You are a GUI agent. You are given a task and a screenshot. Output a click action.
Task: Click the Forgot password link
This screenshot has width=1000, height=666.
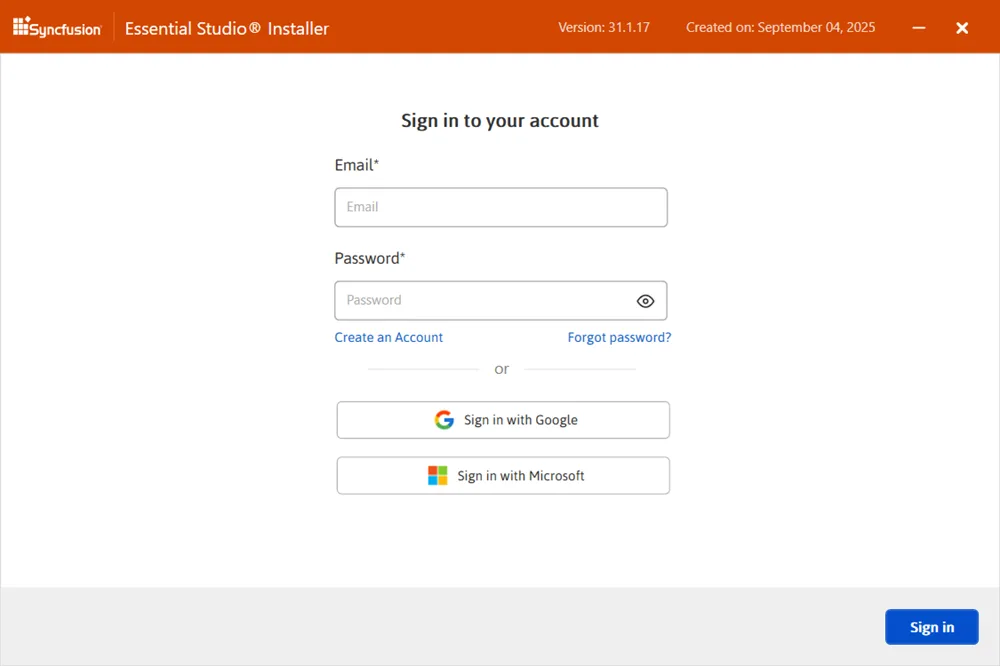(x=619, y=337)
